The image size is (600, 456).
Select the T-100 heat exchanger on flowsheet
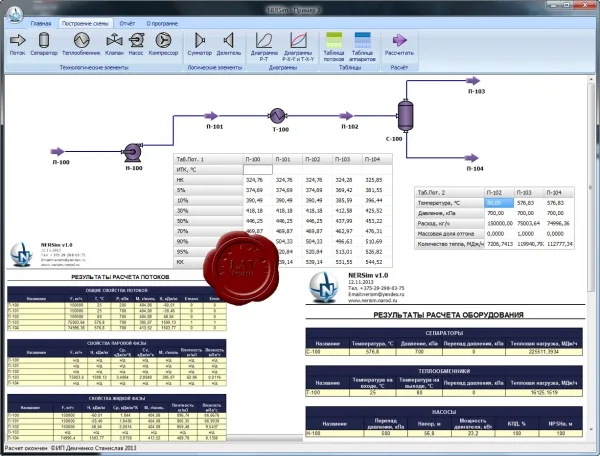click(277, 115)
